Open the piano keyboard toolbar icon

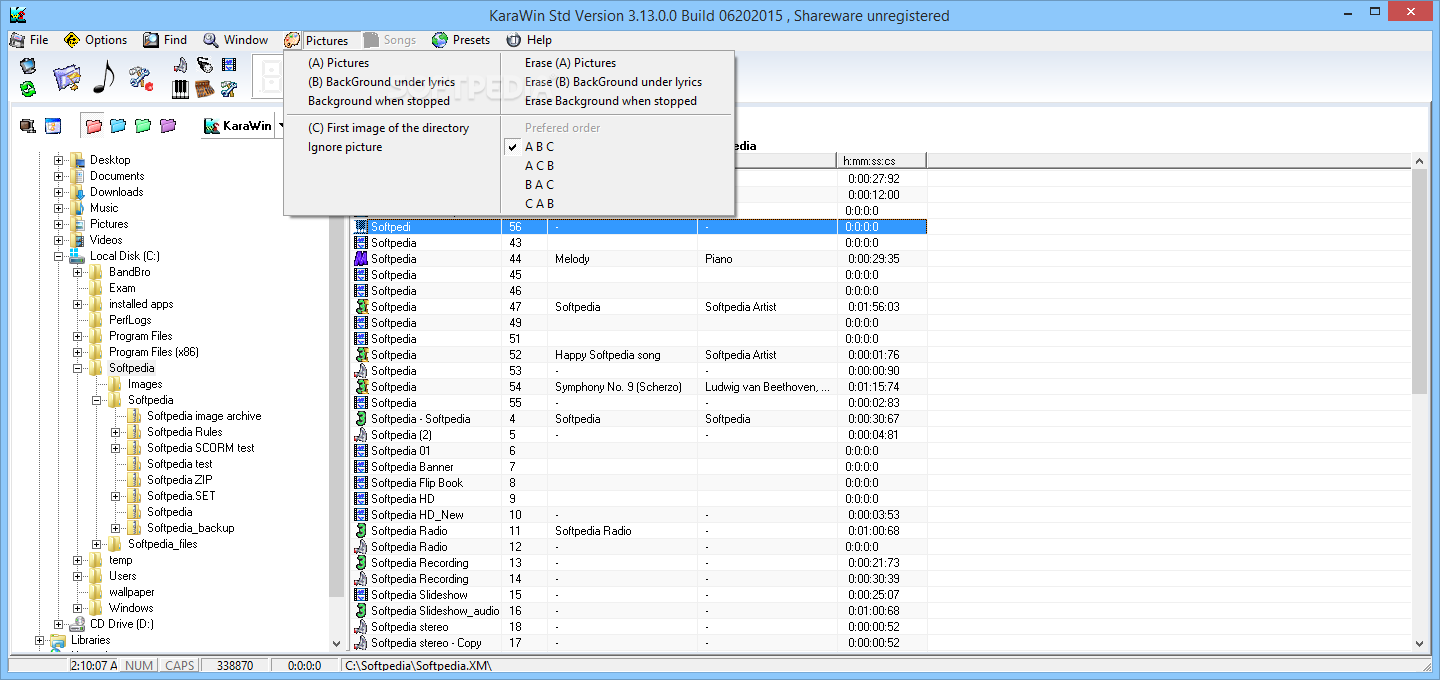[x=181, y=89]
